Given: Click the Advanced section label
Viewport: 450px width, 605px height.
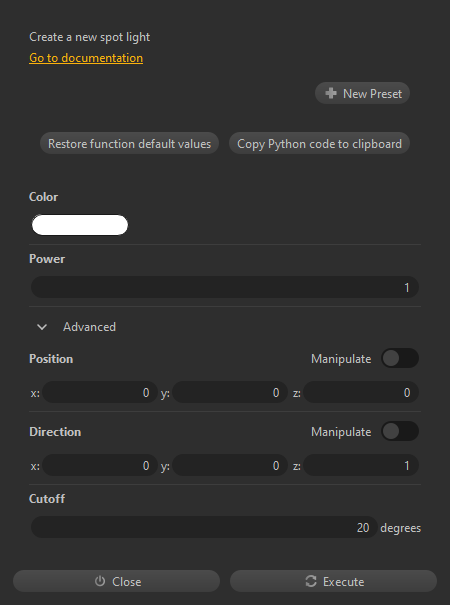Looking at the screenshot, I should point(89,327).
